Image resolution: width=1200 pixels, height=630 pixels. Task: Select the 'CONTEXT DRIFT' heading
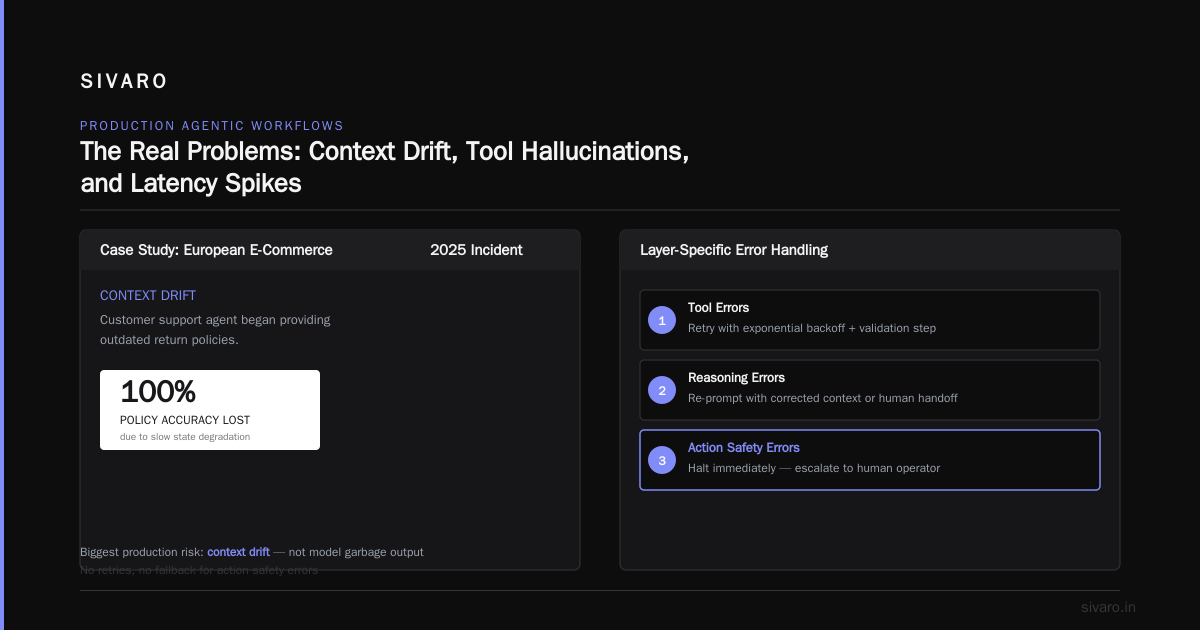(x=148, y=296)
